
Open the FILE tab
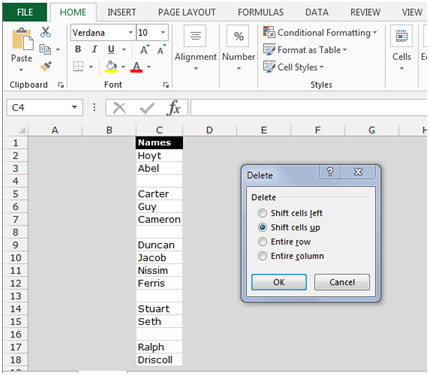[25, 12]
